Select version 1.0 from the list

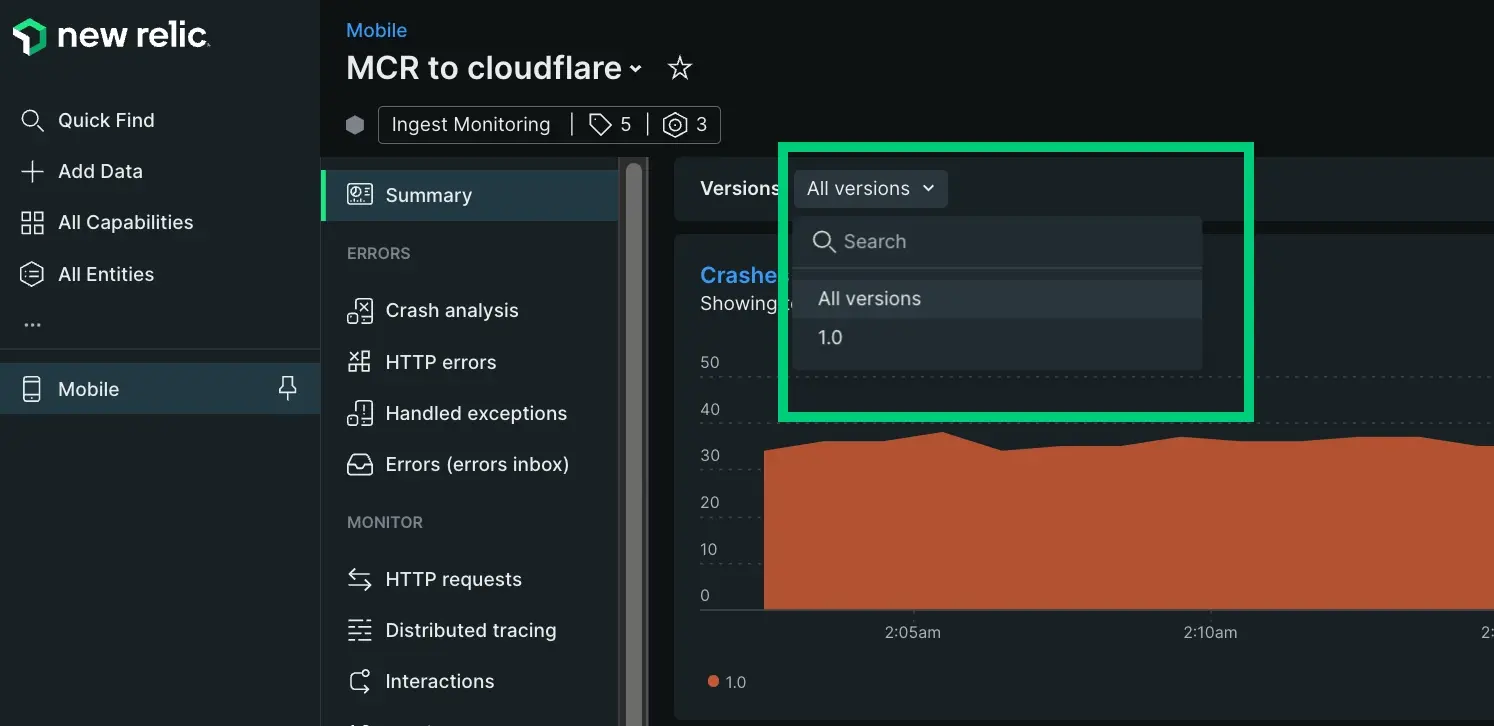point(830,338)
